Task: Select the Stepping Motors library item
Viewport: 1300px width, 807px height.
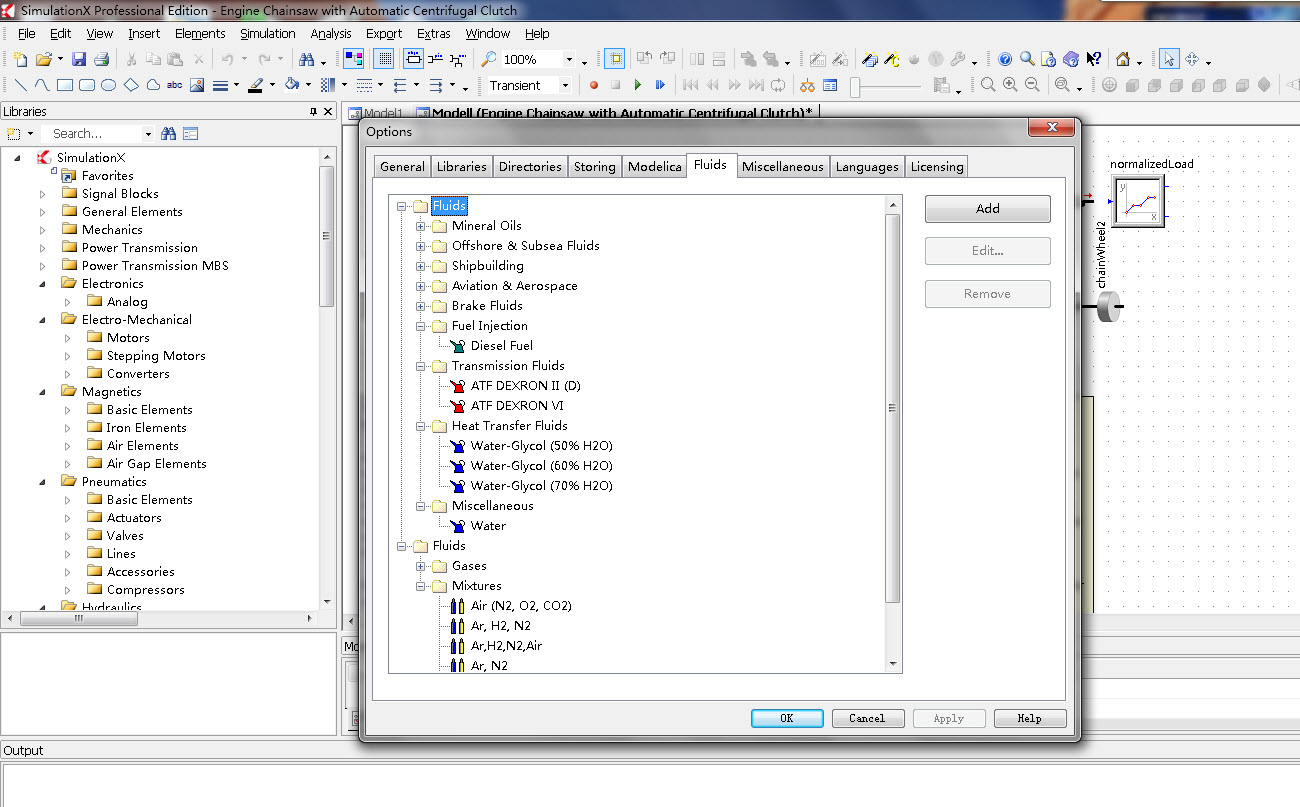Action: (x=156, y=356)
